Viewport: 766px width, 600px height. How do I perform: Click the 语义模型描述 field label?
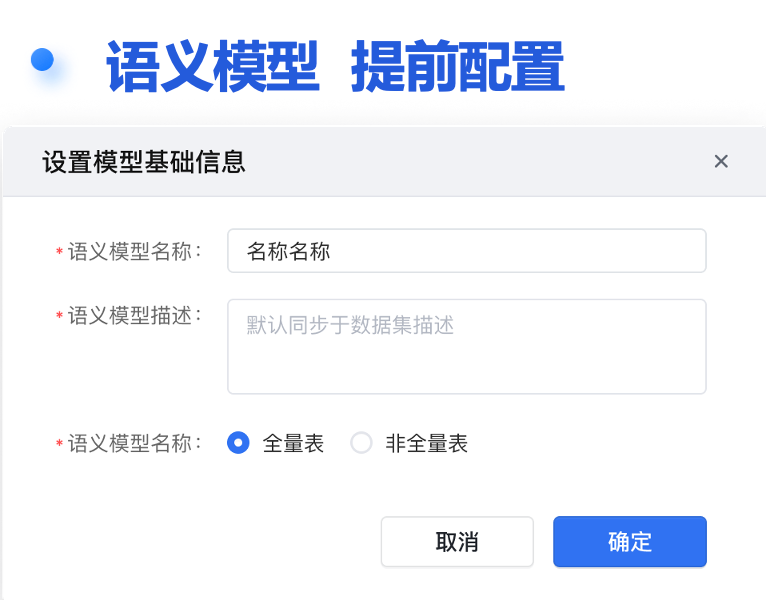[134, 315]
